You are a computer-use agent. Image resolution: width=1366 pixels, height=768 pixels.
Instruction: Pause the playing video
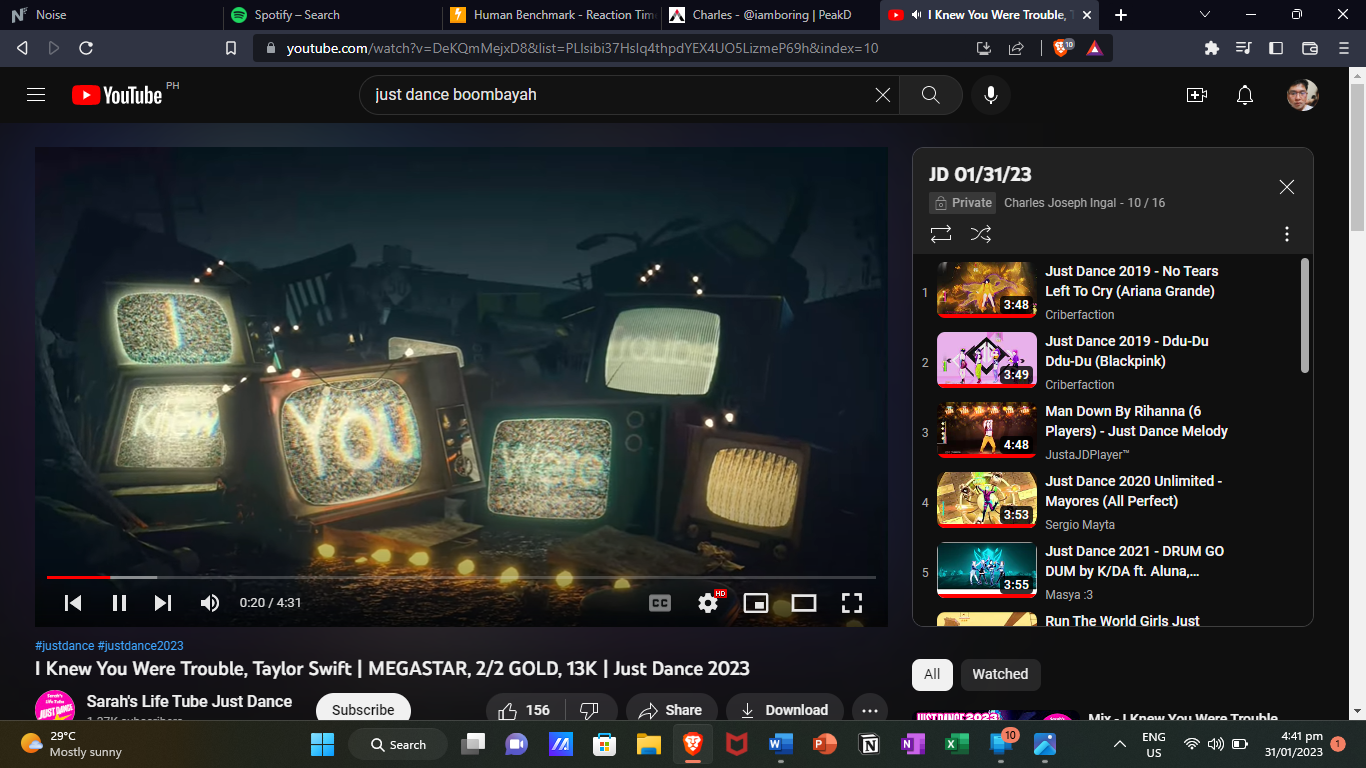coord(119,603)
